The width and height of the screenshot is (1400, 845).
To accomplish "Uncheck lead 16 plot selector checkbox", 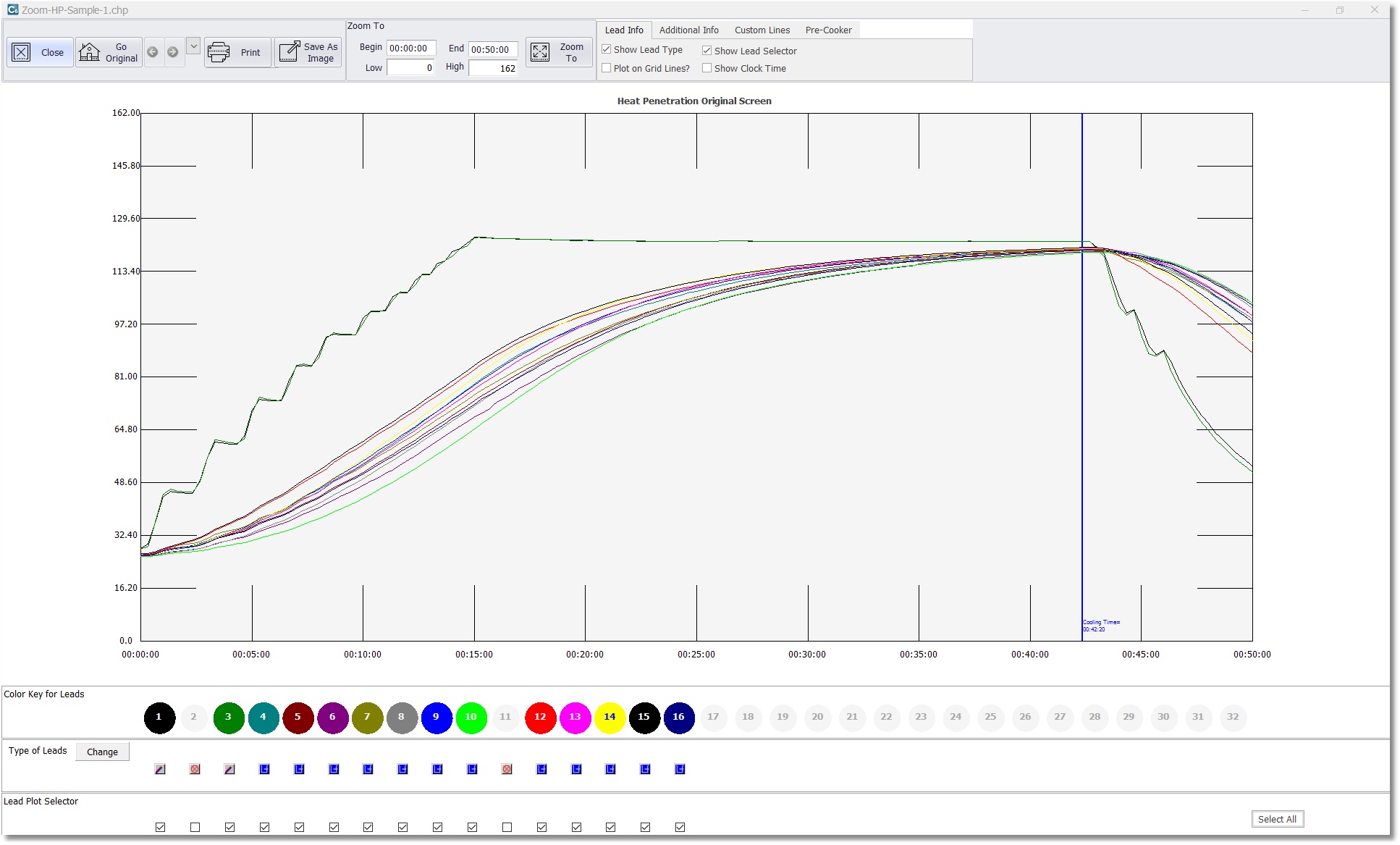I will 680,827.
